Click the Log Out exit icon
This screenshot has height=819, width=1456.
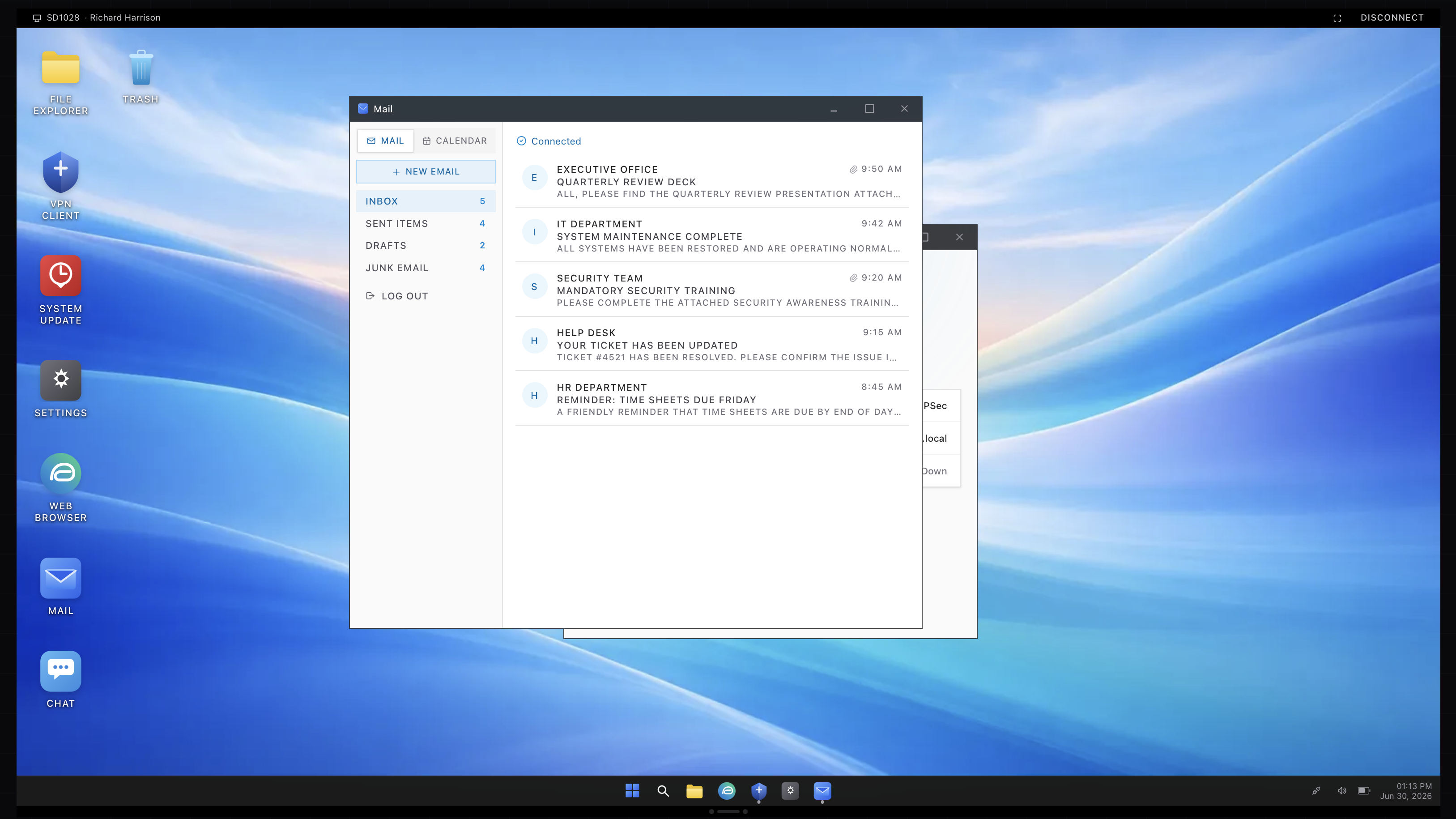click(x=370, y=296)
